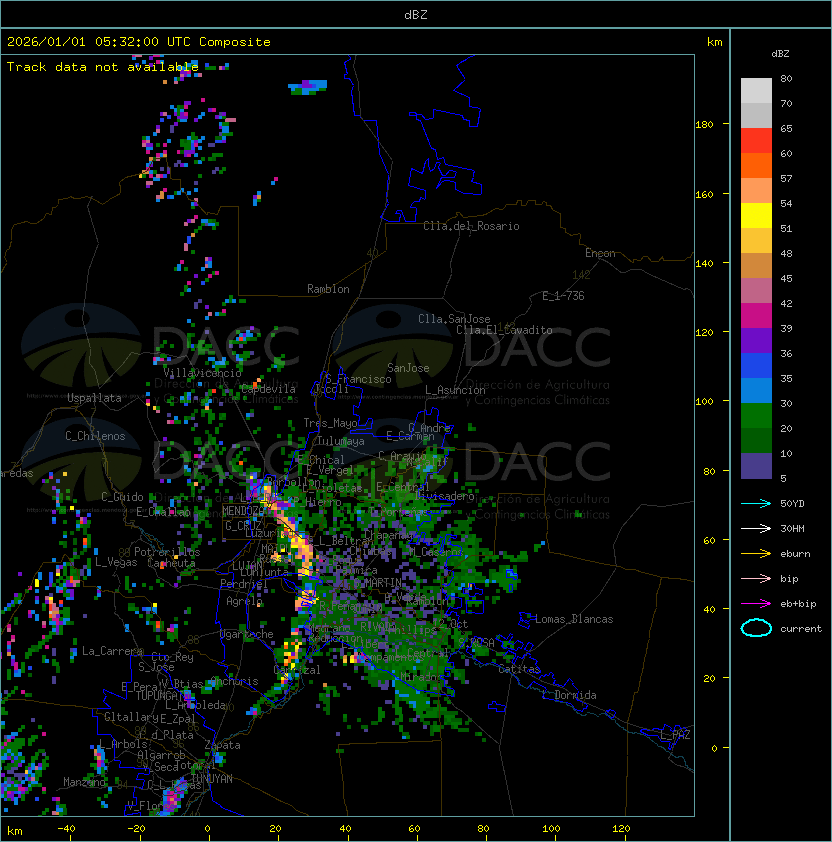This screenshot has width=832, height=842.
Task: Click the 'dBZ' title at the top
Action: tap(416, 14)
